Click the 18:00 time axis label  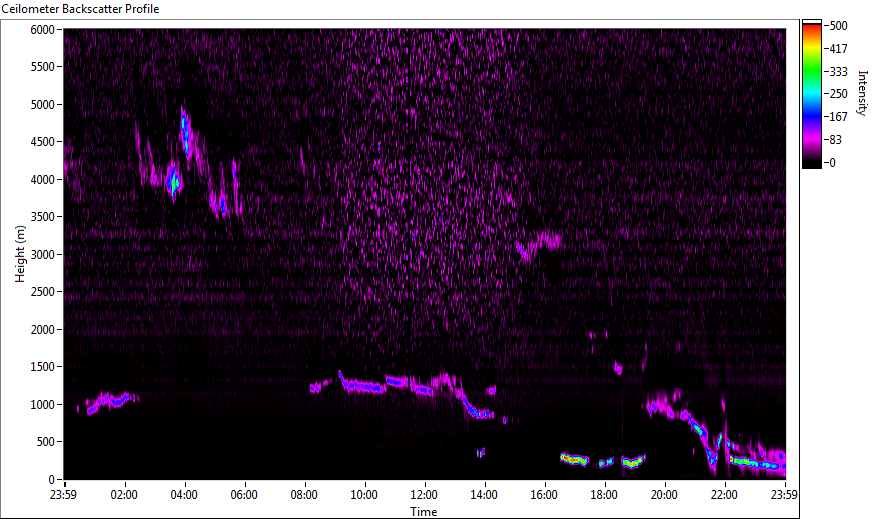point(605,495)
